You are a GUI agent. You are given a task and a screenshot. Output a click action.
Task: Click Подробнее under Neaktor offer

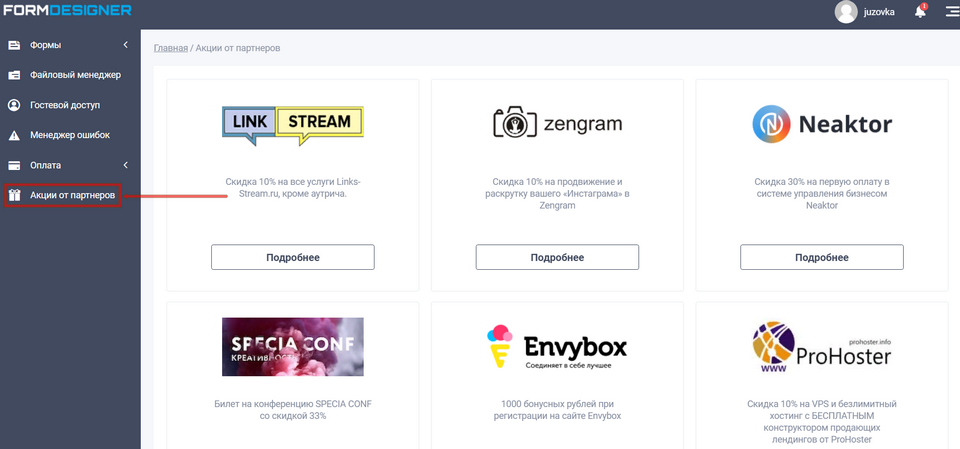click(821, 257)
